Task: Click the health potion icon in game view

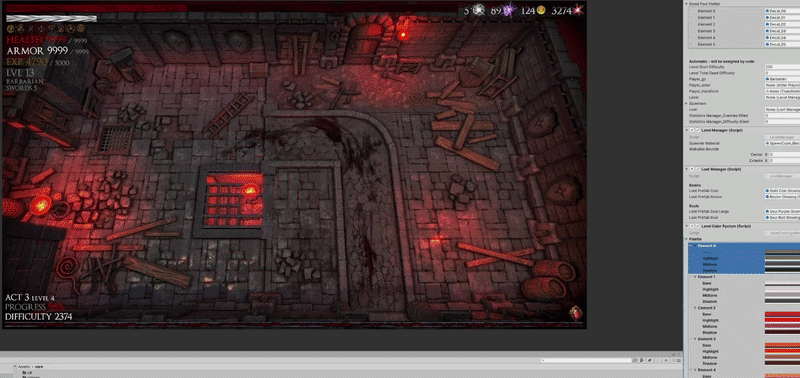Action: point(576,312)
